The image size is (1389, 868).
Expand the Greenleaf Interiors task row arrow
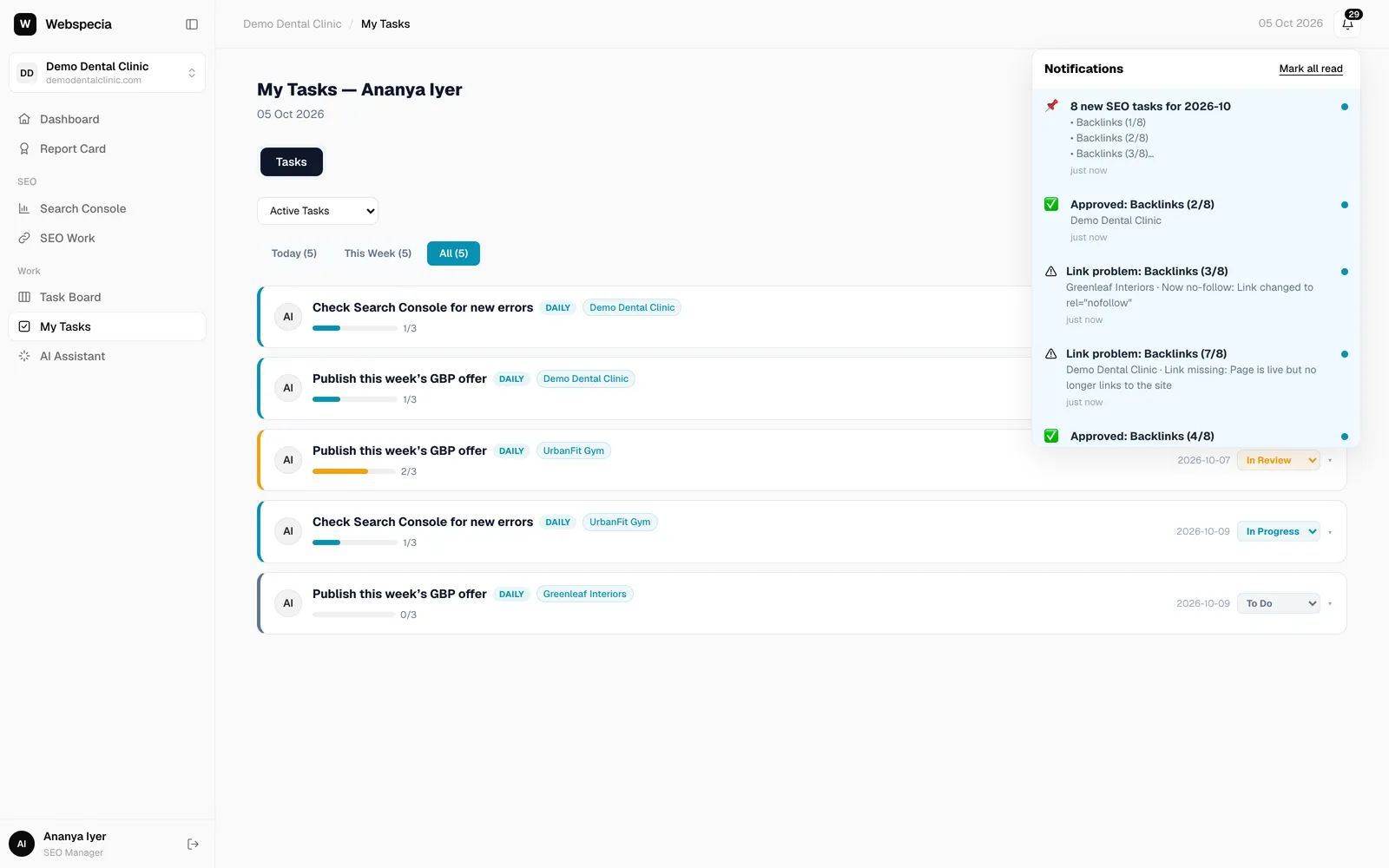tap(1330, 603)
